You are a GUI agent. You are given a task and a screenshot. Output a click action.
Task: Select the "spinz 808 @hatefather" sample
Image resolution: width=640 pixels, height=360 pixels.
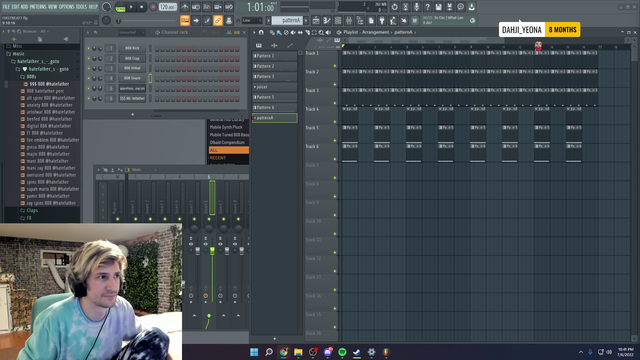(48, 182)
